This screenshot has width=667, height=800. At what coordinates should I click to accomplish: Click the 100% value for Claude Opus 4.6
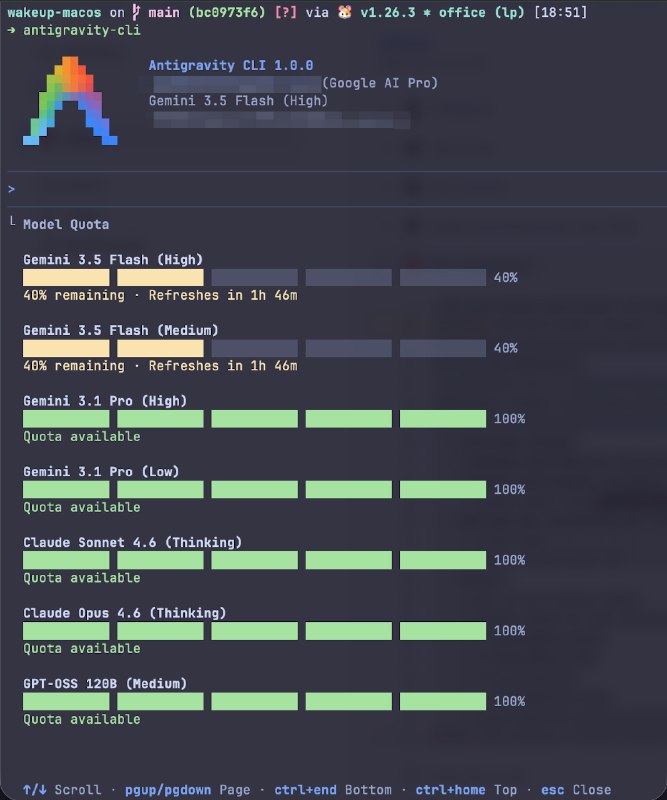pyautogui.click(x=509, y=631)
